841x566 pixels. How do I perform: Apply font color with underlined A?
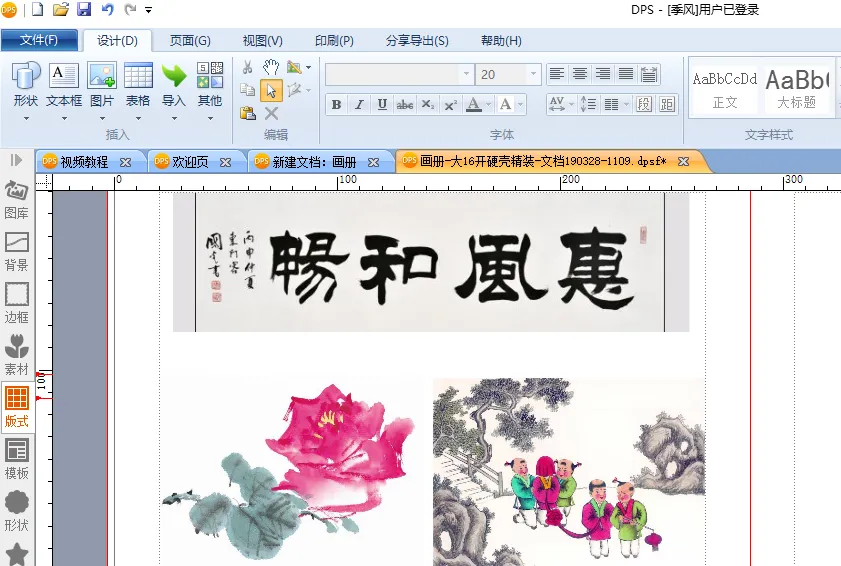(474, 104)
